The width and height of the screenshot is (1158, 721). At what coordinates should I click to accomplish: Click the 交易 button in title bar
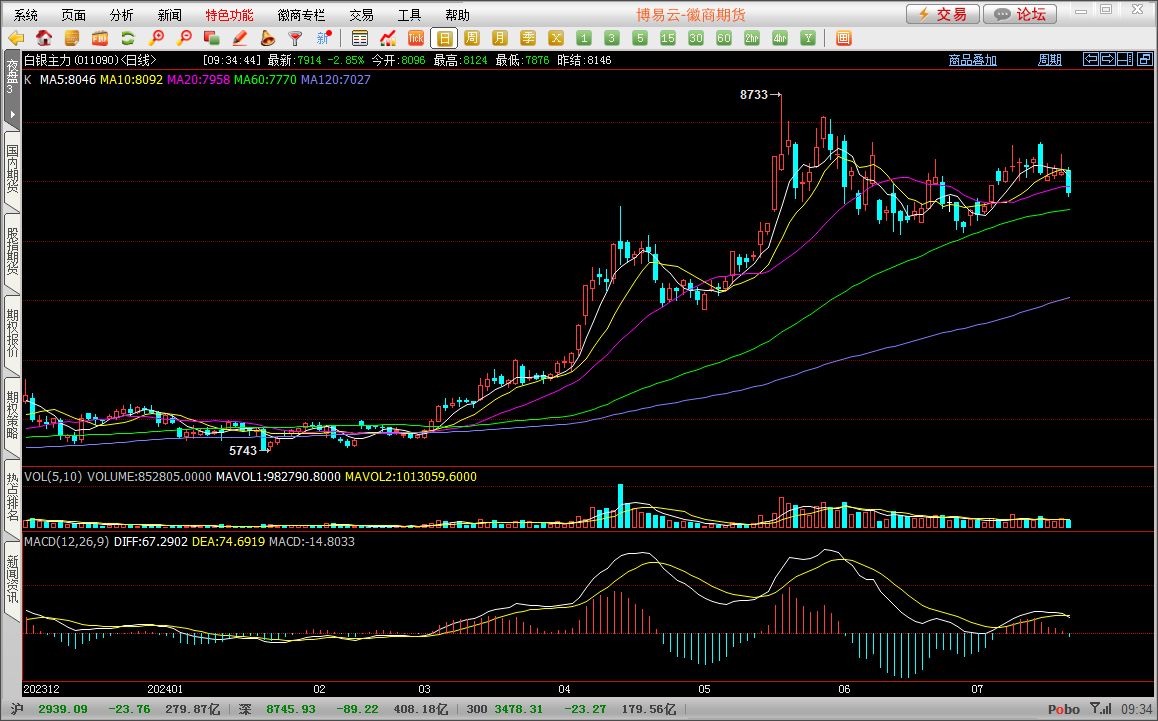[942, 14]
